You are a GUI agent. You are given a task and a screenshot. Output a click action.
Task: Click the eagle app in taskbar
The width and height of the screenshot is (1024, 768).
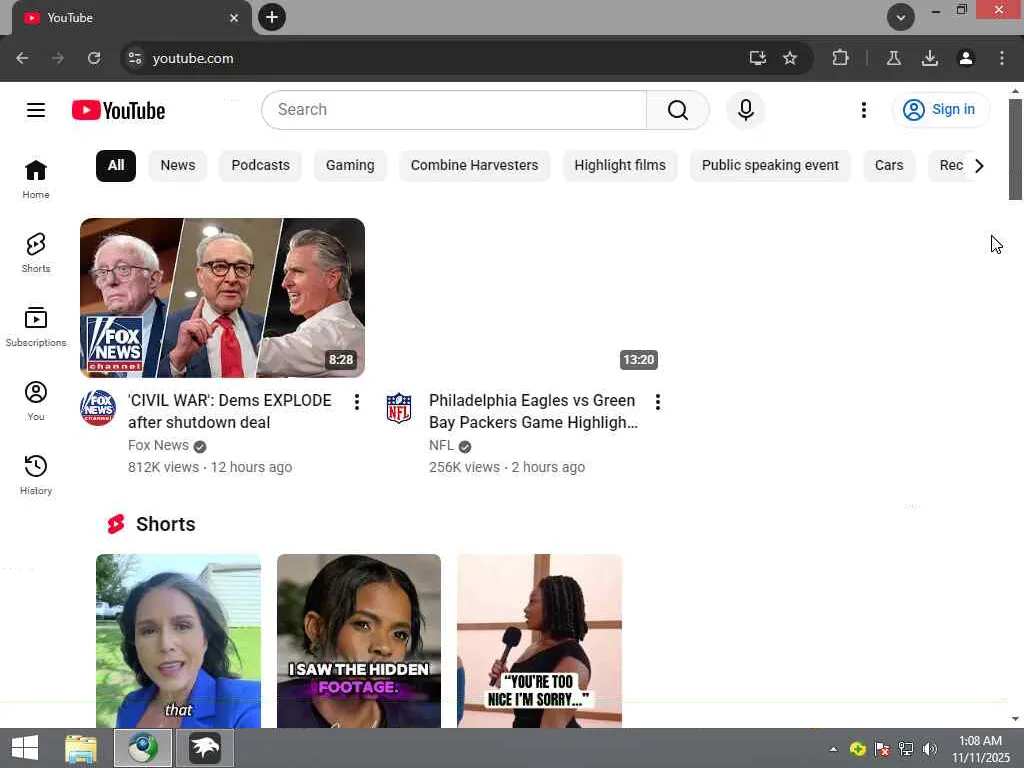[205, 748]
